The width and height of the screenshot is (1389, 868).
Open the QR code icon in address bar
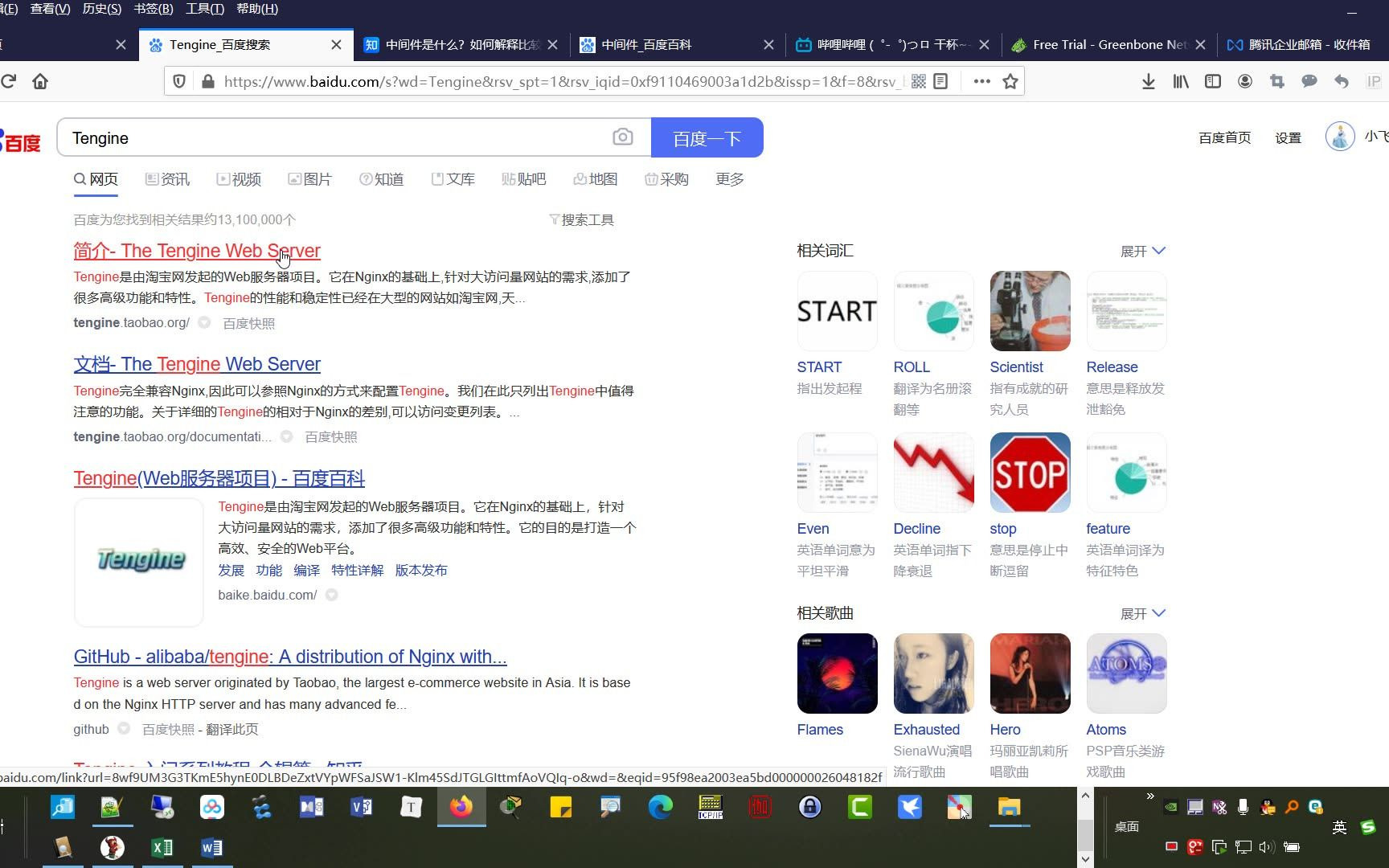pyautogui.click(x=919, y=81)
